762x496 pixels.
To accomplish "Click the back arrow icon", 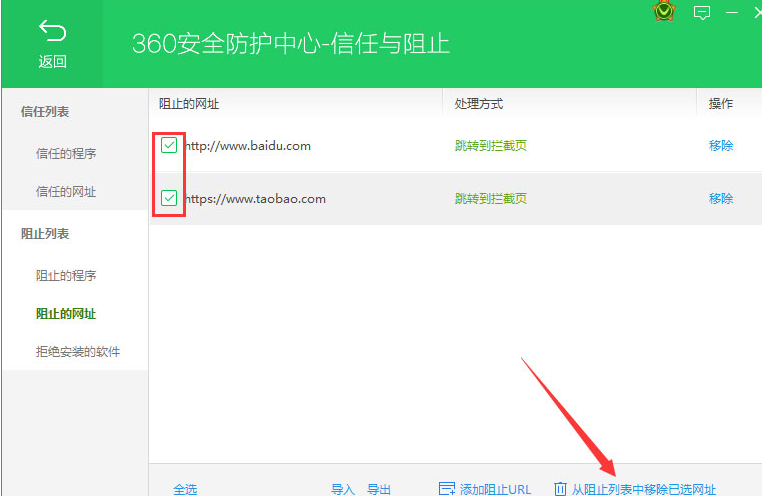I will point(52,31).
